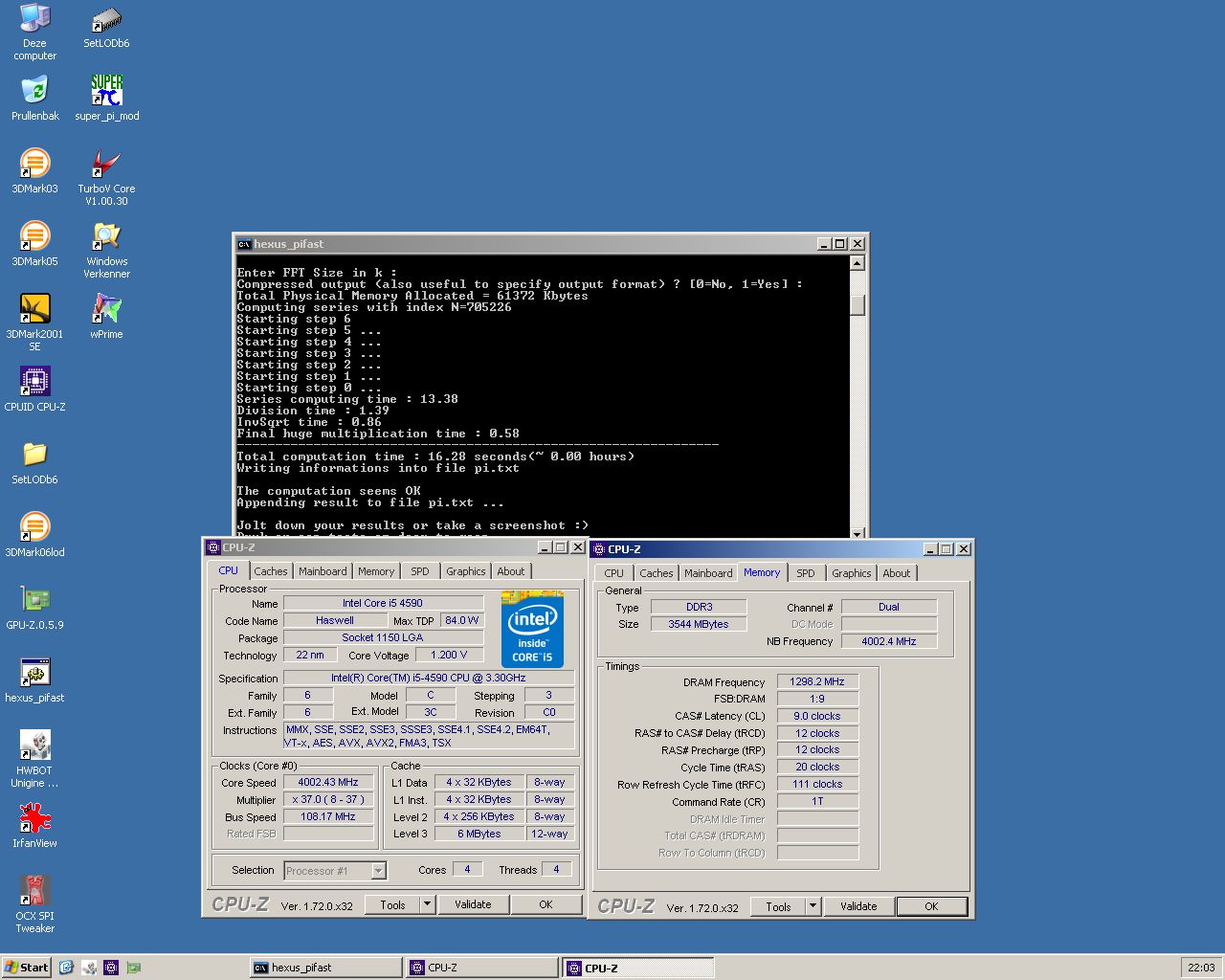Click the Core Voltage 1.200 V value
Image resolution: width=1225 pixels, height=980 pixels.
[449, 655]
